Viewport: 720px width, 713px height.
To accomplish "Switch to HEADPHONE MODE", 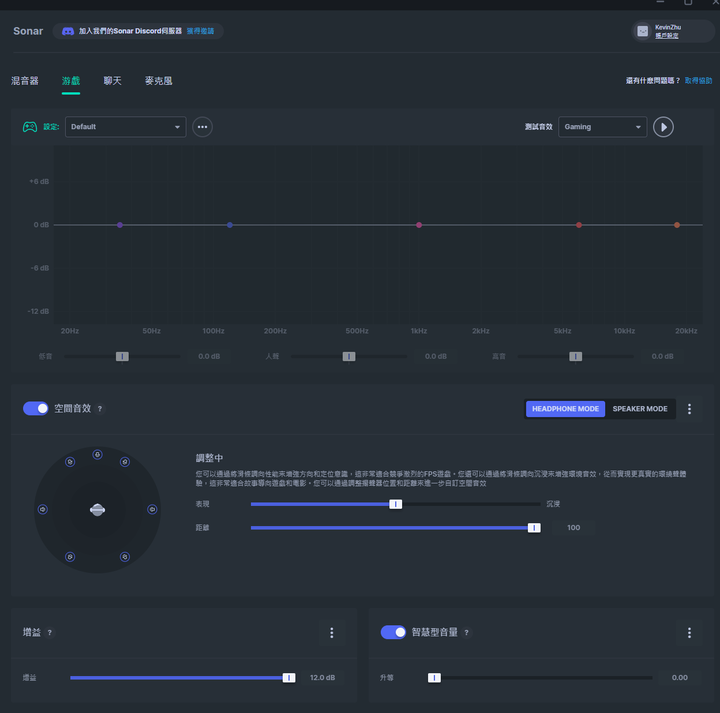I will pos(565,409).
